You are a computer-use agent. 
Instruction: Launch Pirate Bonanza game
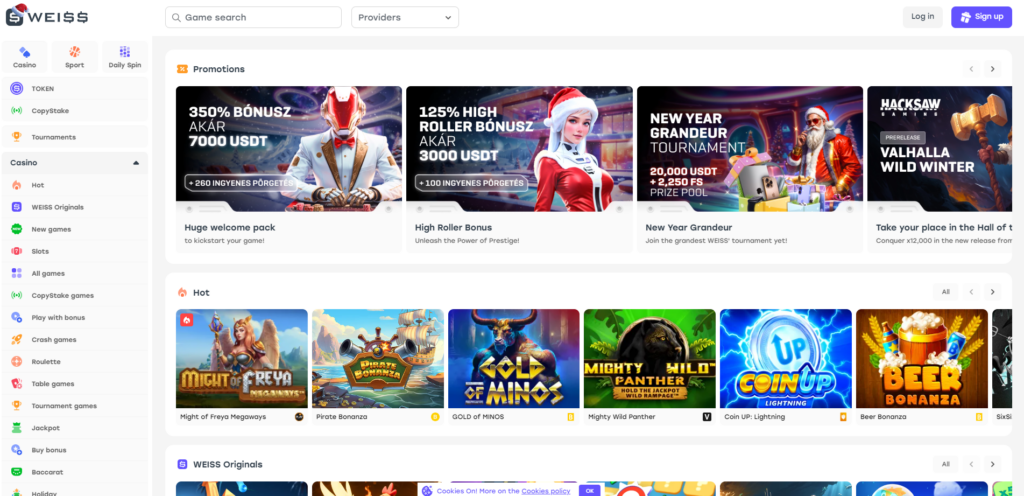(377, 359)
